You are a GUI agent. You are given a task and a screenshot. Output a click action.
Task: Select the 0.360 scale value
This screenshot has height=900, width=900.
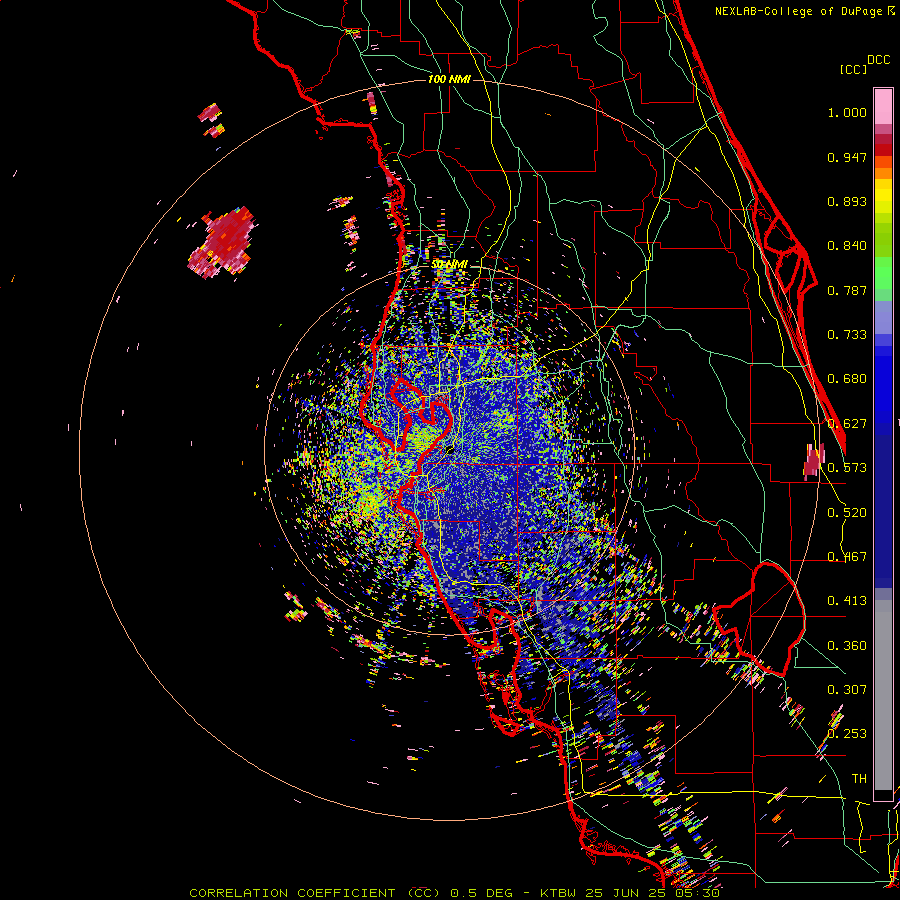pyautogui.click(x=847, y=646)
